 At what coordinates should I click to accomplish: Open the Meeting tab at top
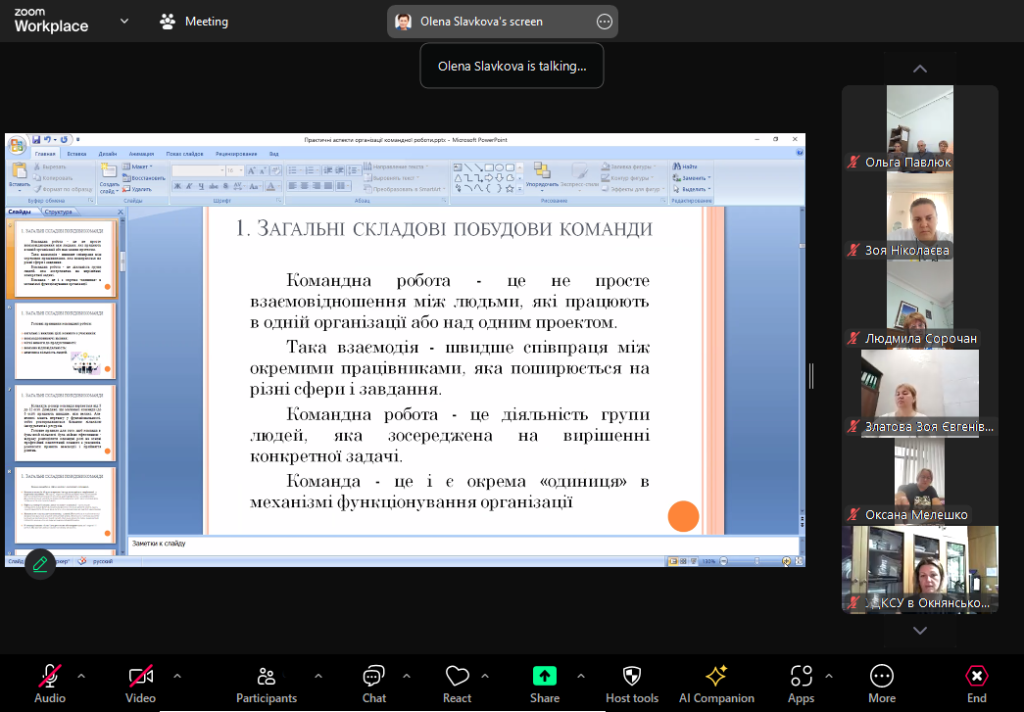(x=195, y=21)
